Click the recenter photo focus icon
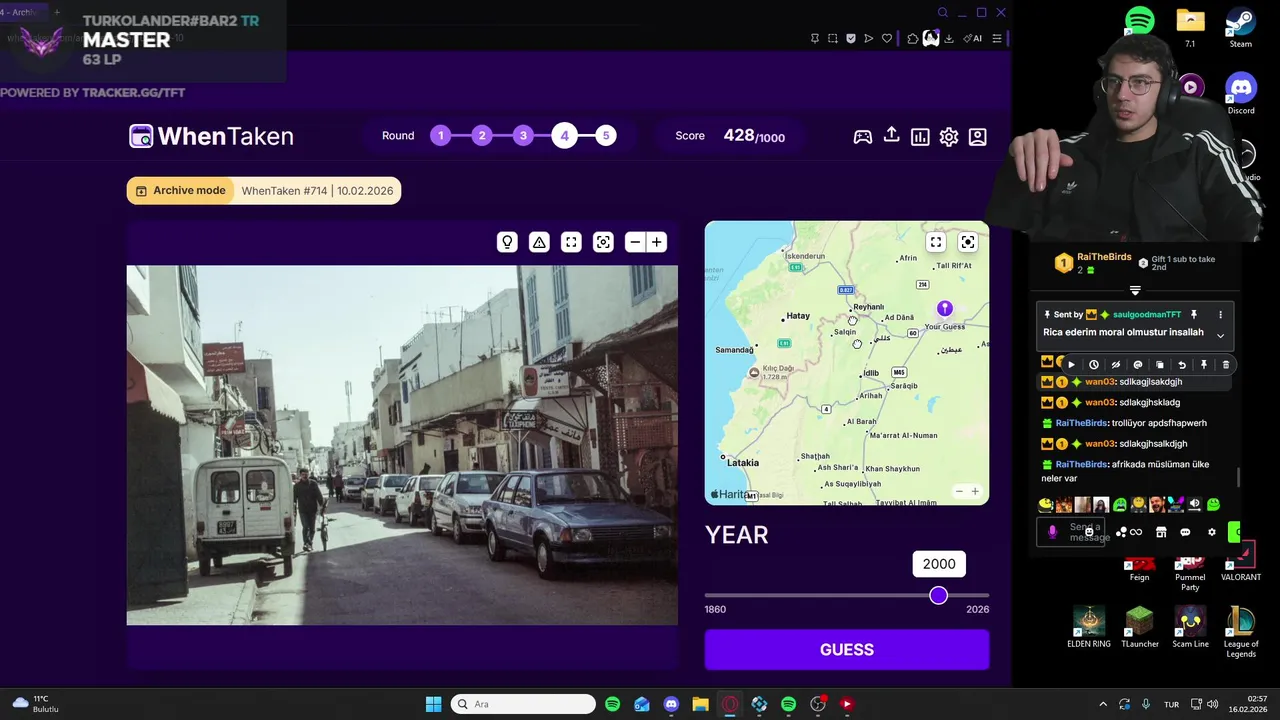 click(603, 242)
